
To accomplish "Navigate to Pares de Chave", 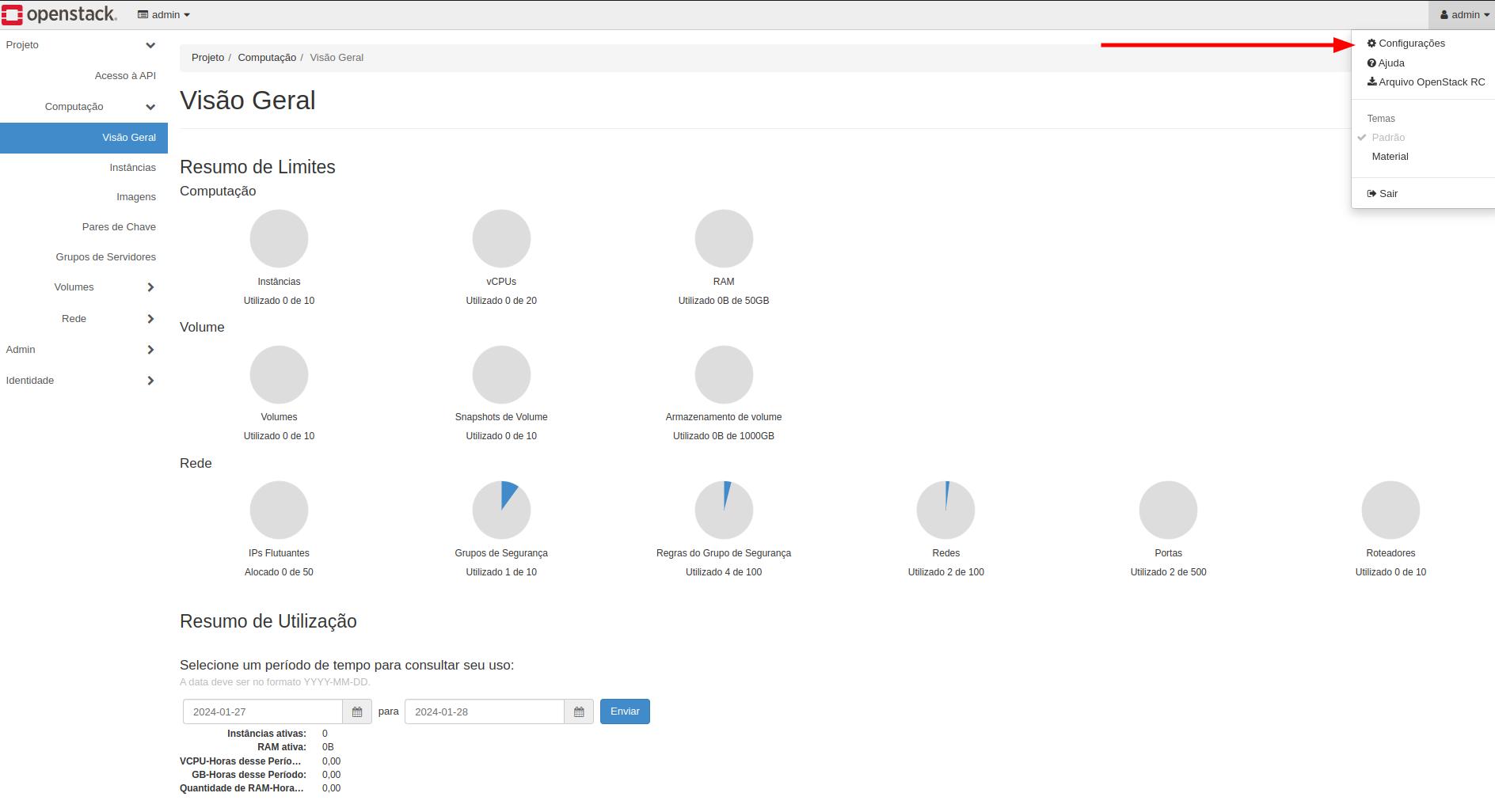I will (119, 227).
